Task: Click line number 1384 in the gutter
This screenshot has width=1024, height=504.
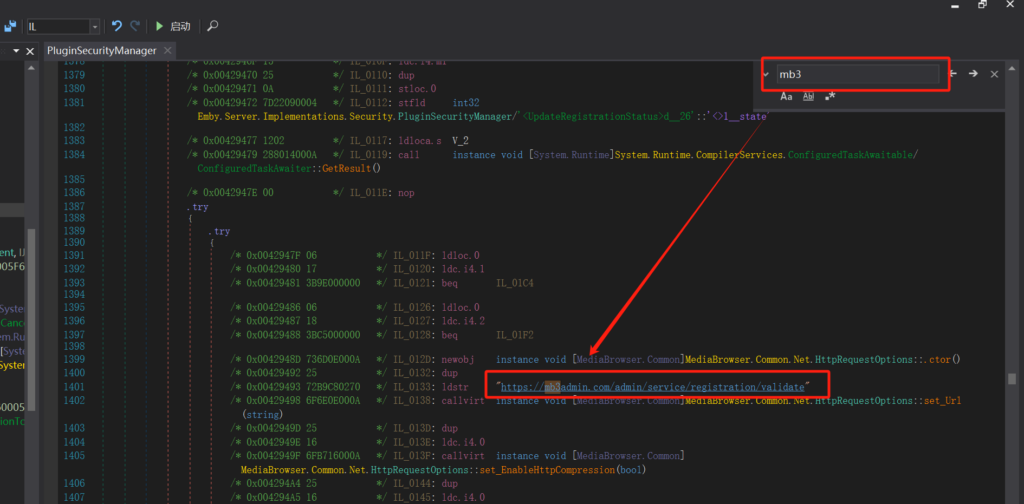Action: pyautogui.click(x=74, y=155)
